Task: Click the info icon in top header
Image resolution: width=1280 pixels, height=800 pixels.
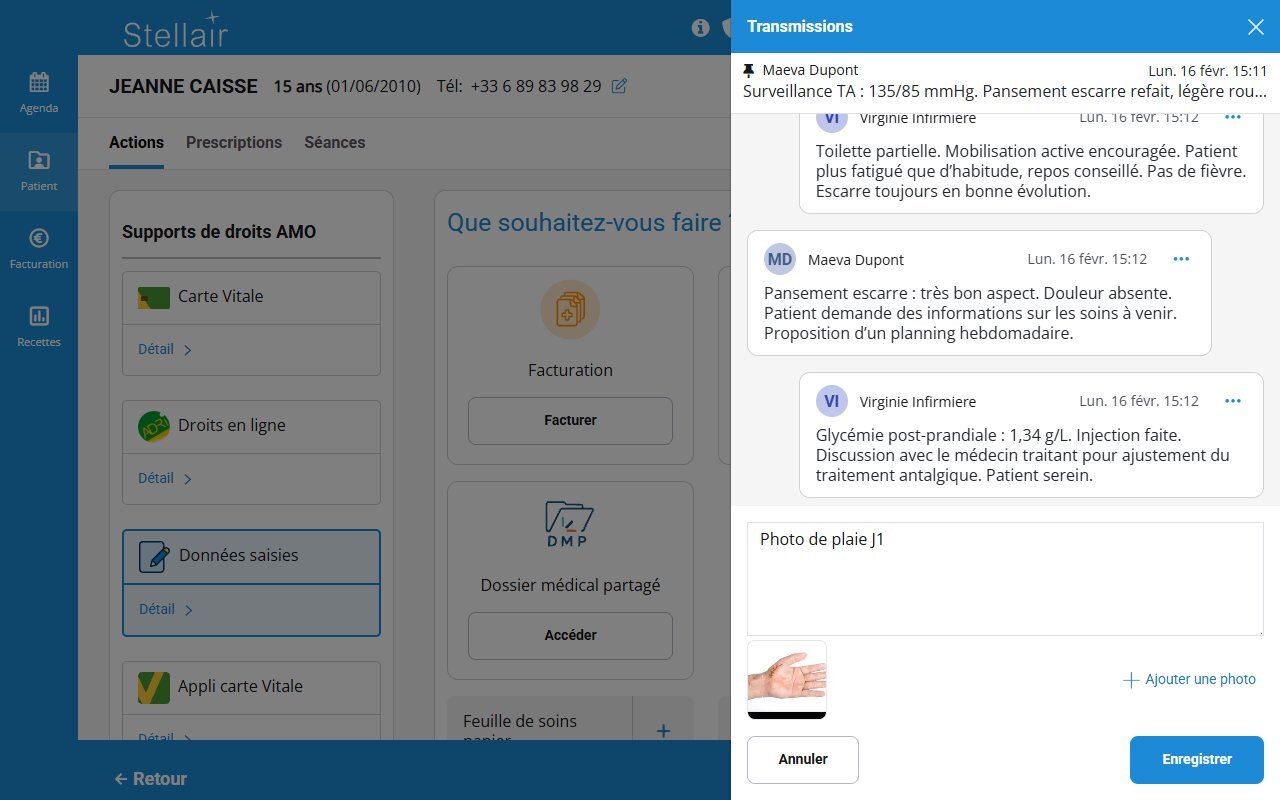Action: coord(701,28)
